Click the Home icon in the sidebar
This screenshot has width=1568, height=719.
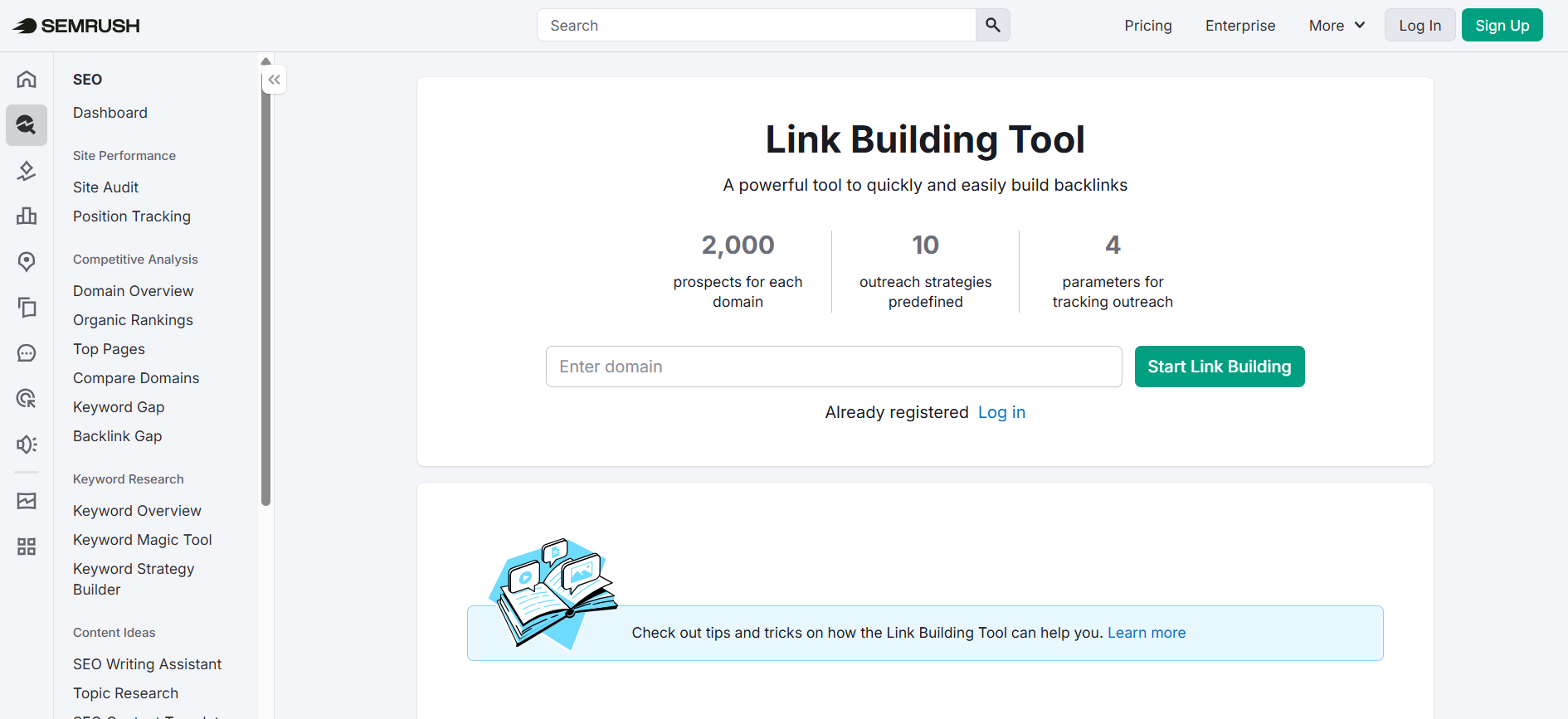[27, 79]
